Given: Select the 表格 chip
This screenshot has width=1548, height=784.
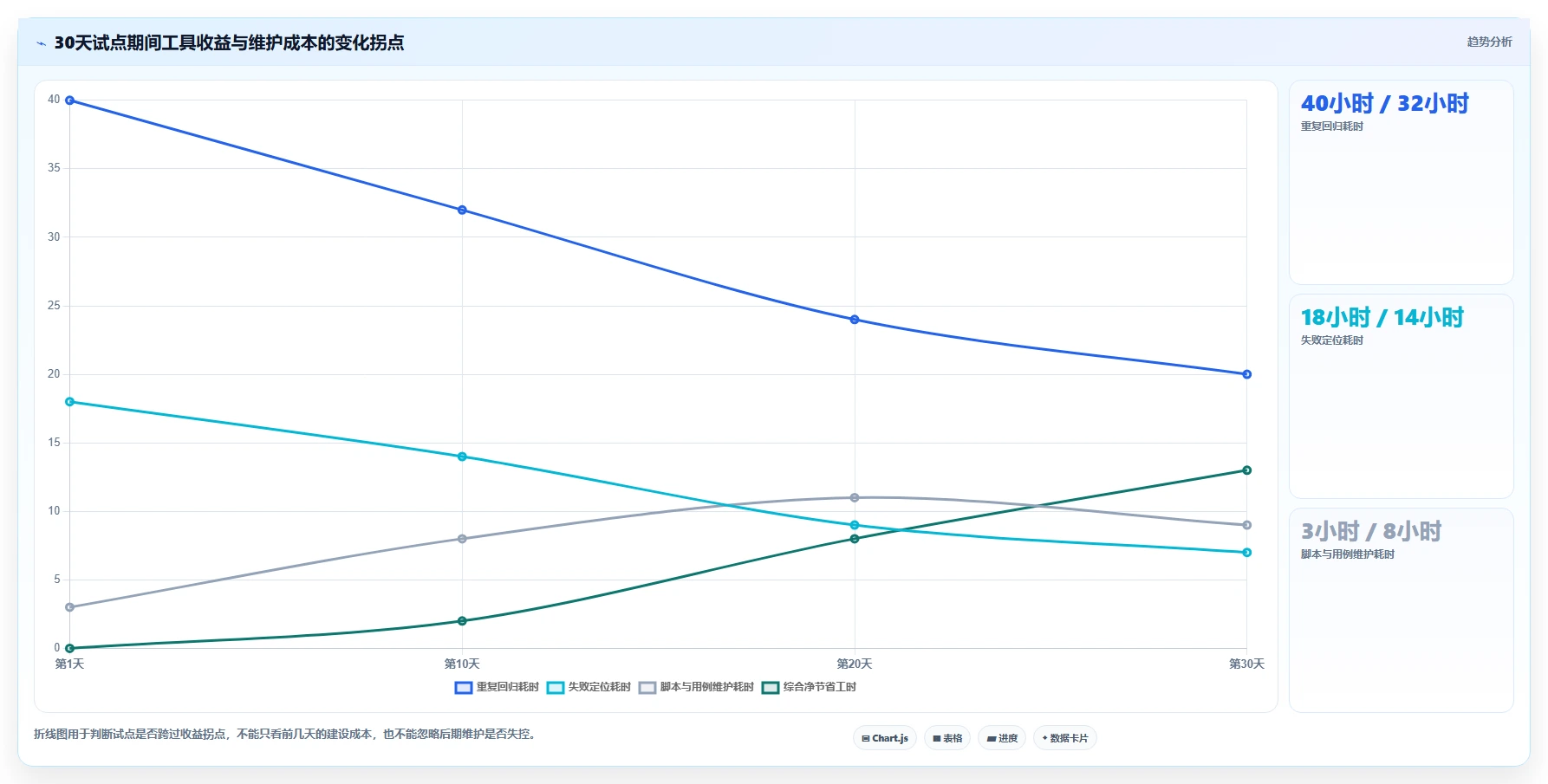Looking at the screenshot, I should tap(947, 738).
